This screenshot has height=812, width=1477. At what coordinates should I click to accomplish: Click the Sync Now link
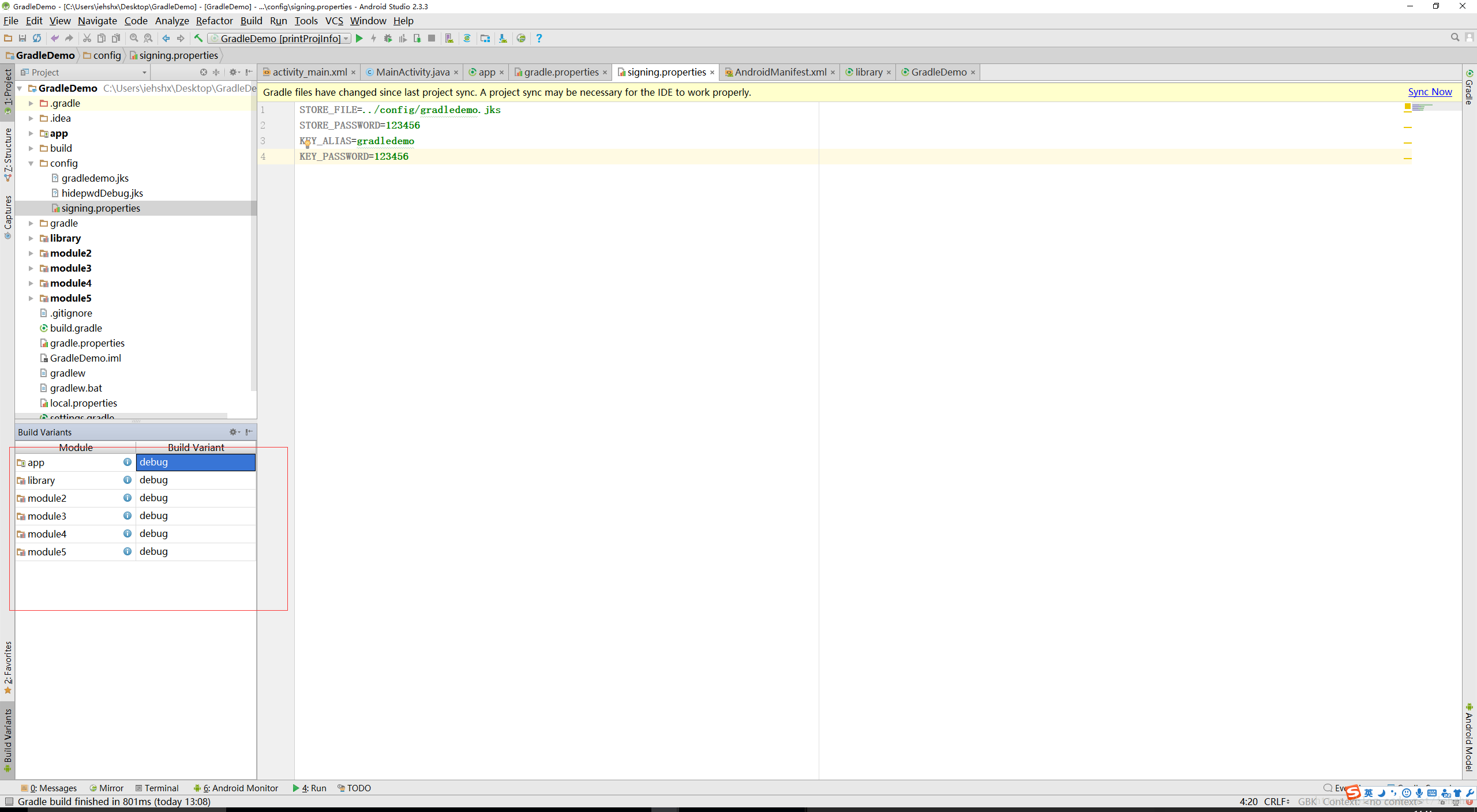coord(1430,92)
